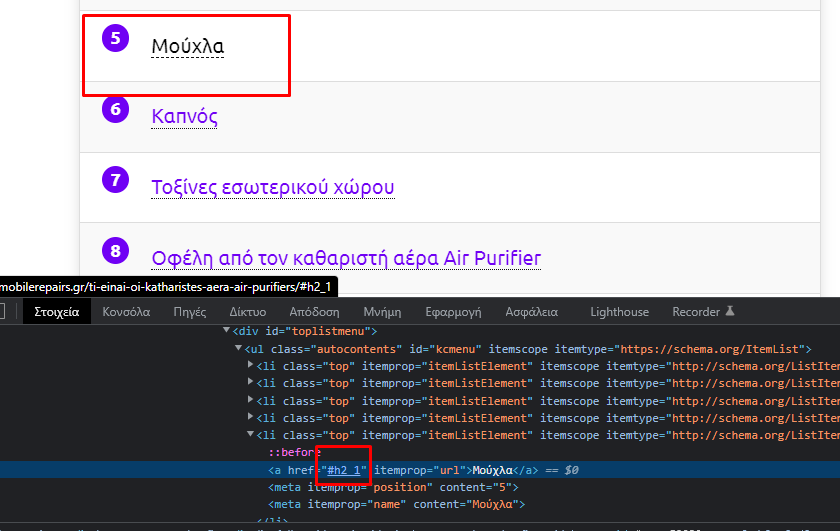Select the numbered circle 6 bullet
Image resolution: width=840 pixels, height=531 pixels.
pos(116,109)
